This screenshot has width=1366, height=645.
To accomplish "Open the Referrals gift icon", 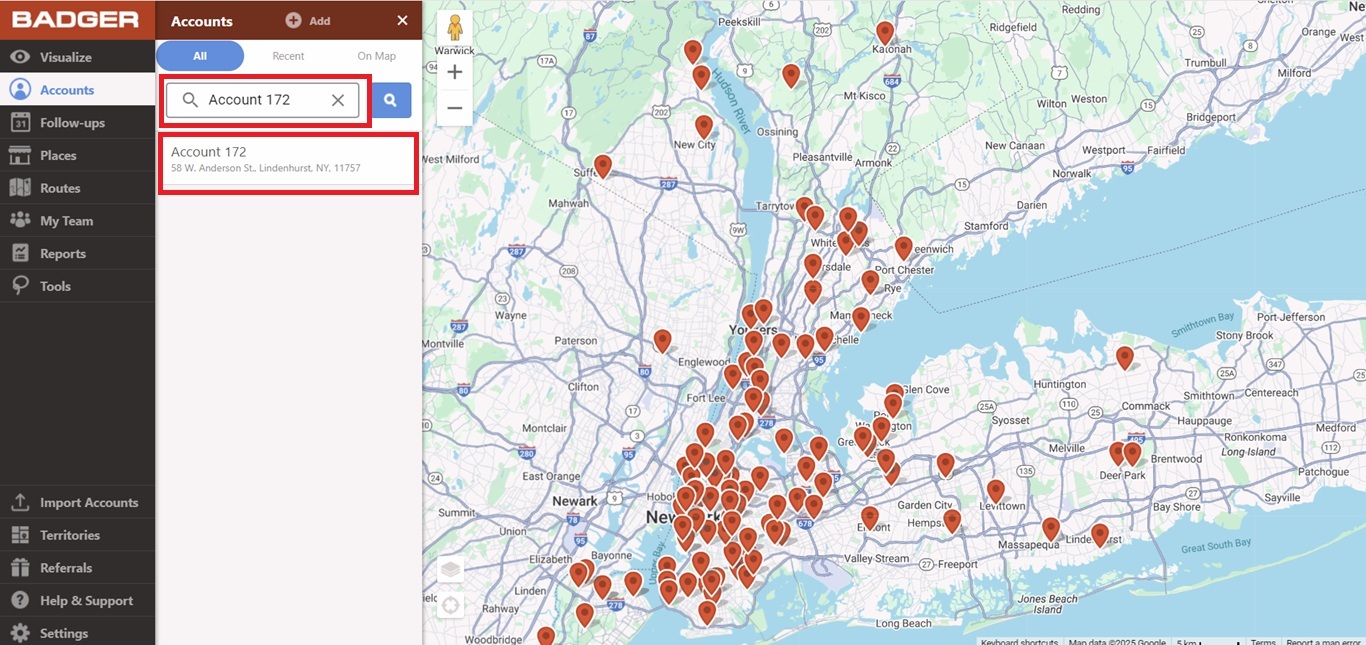I will 20,567.
